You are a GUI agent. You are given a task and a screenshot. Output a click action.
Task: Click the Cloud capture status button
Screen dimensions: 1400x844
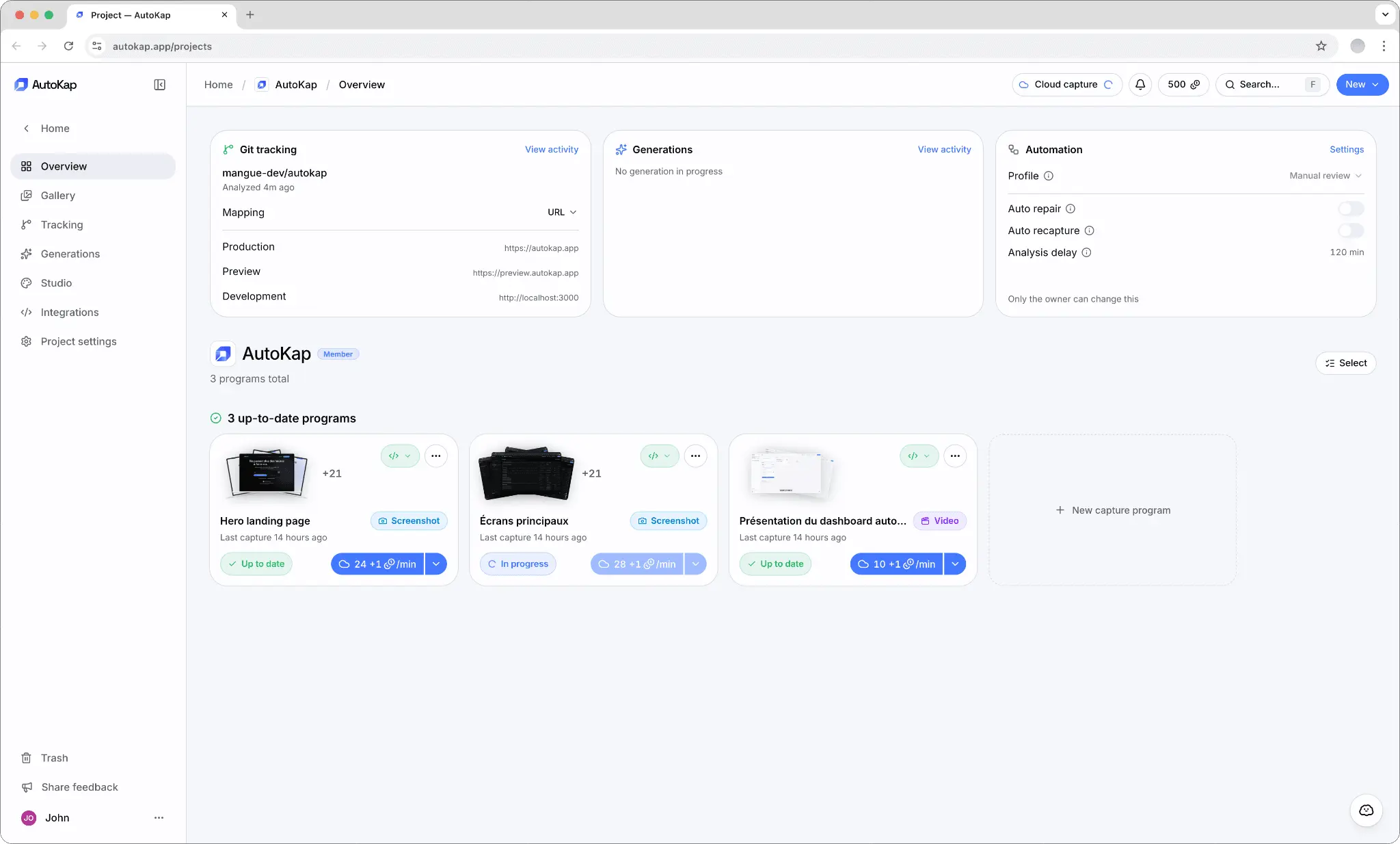1067,85
